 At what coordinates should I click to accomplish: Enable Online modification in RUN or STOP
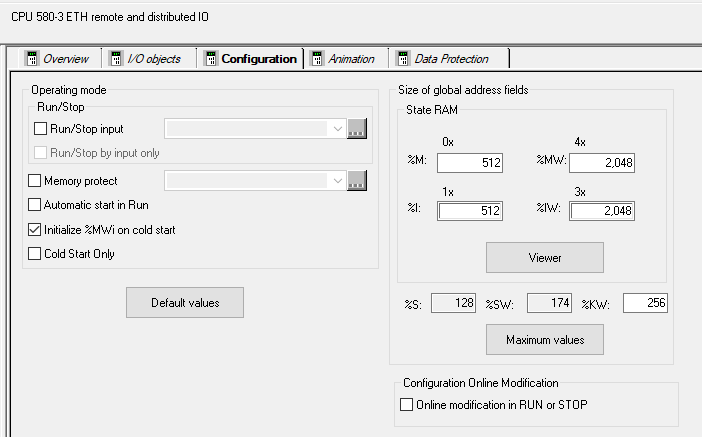click(x=406, y=405)
